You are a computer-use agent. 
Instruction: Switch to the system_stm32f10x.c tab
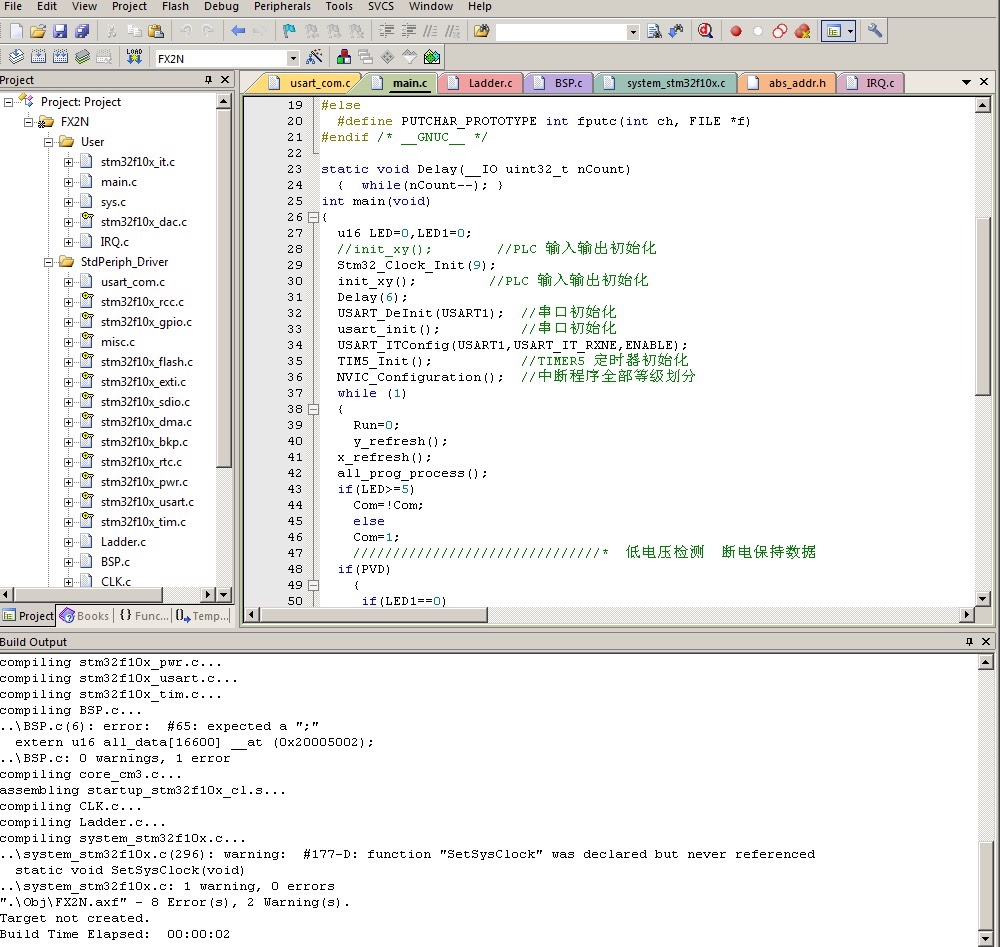point(666,83)
